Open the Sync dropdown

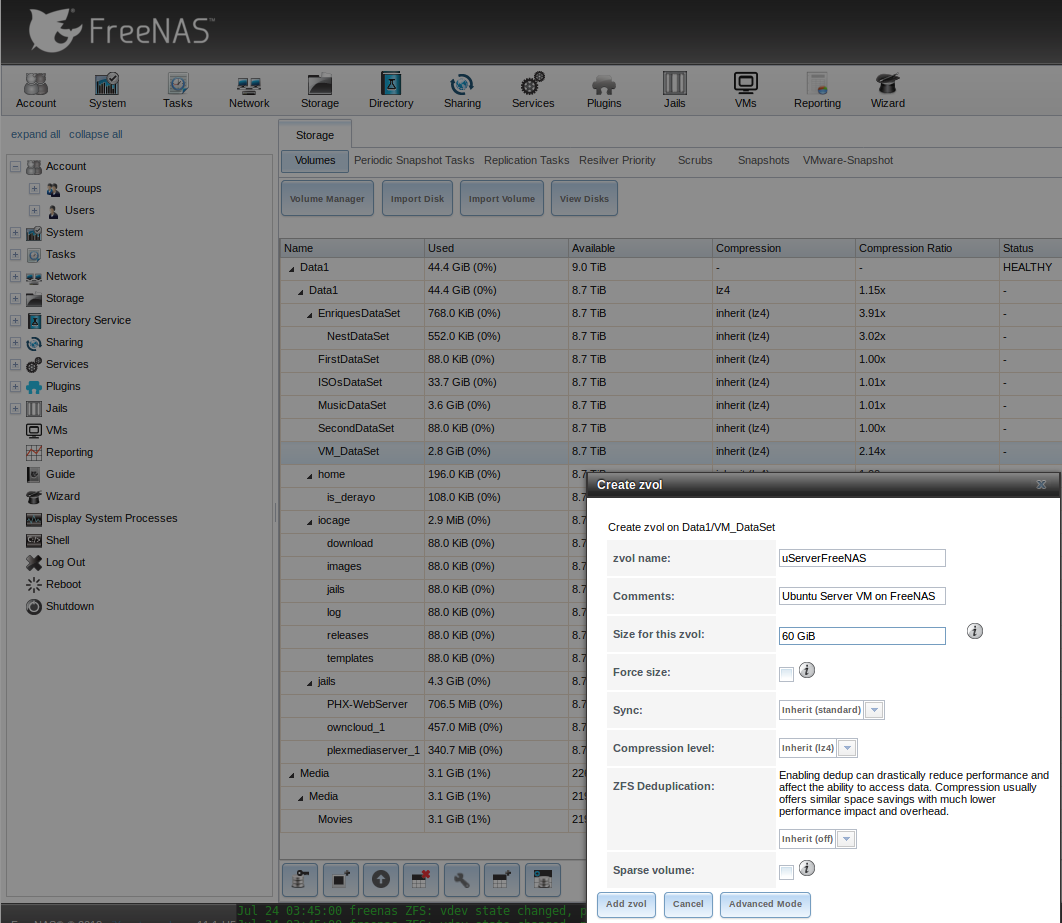831,710
